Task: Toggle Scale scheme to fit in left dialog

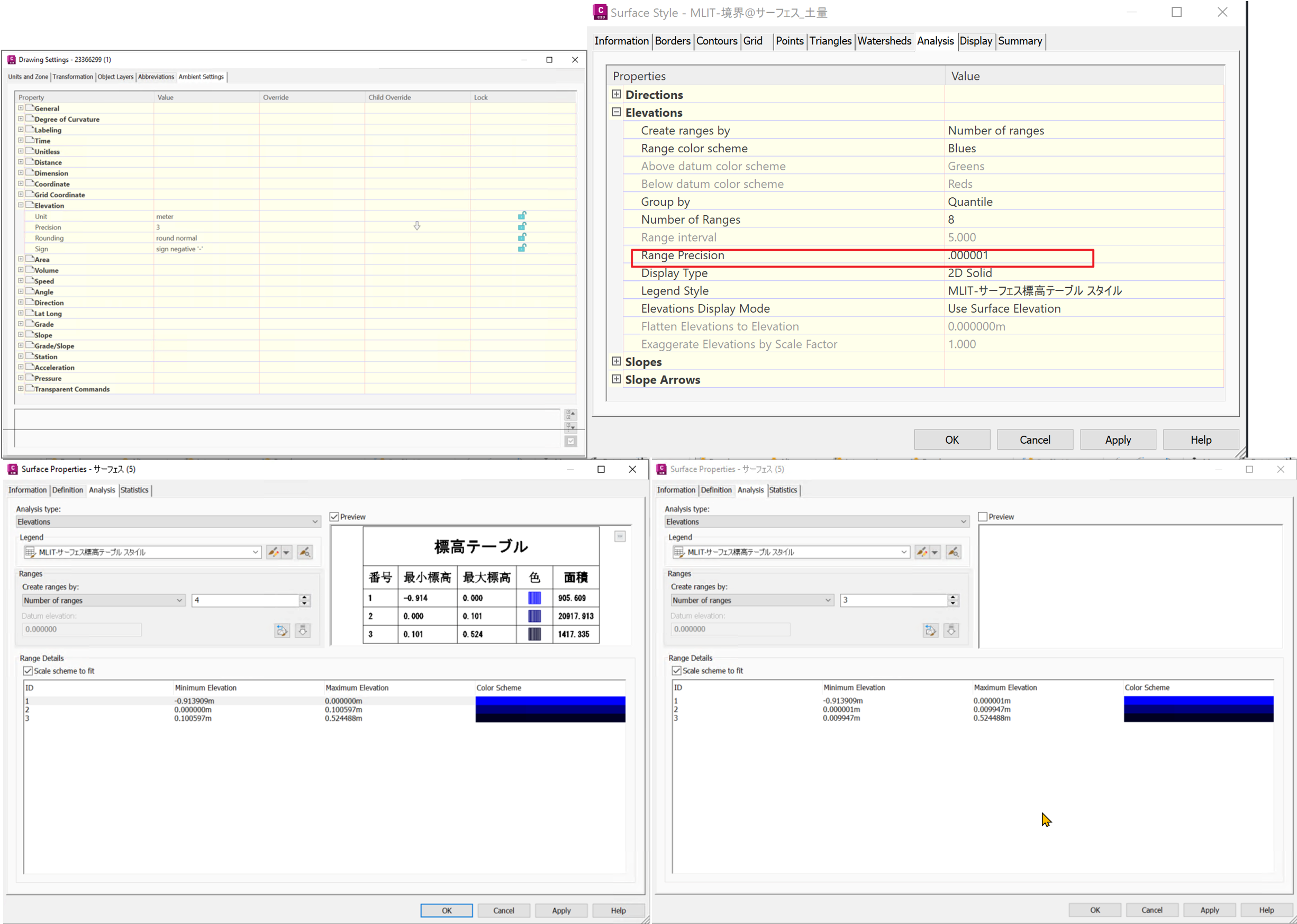Action: point(28,671)
